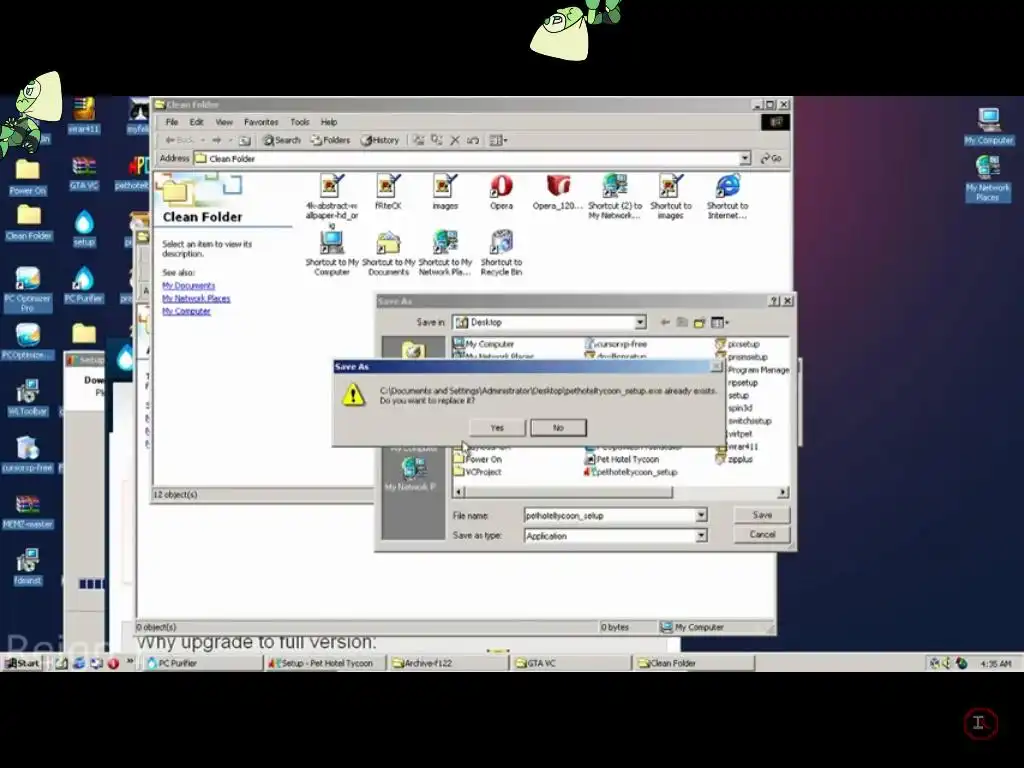
Task: Click the Go button beside Address
Action: tap(771, 159)
